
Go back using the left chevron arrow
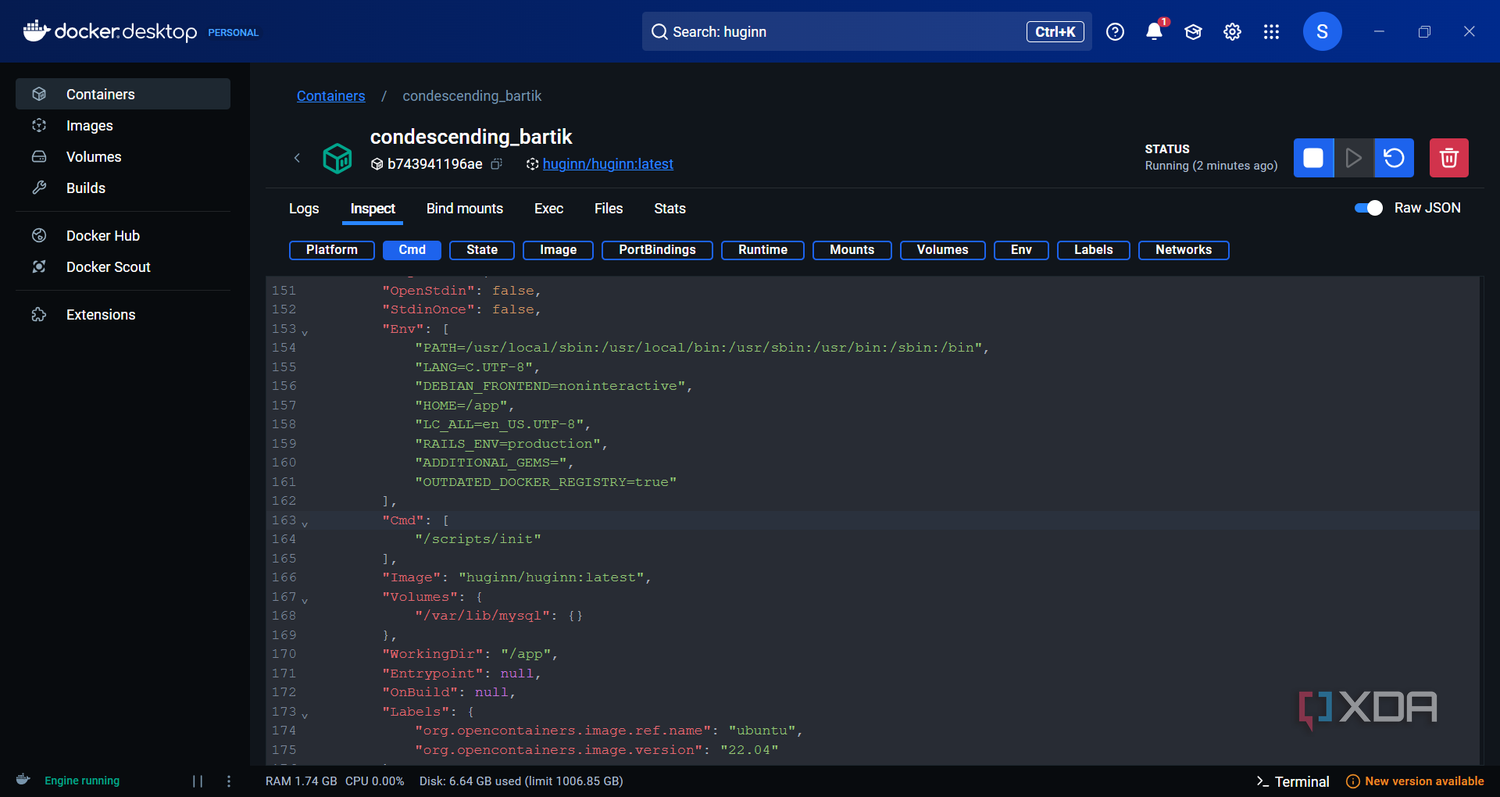coord(297,158)
